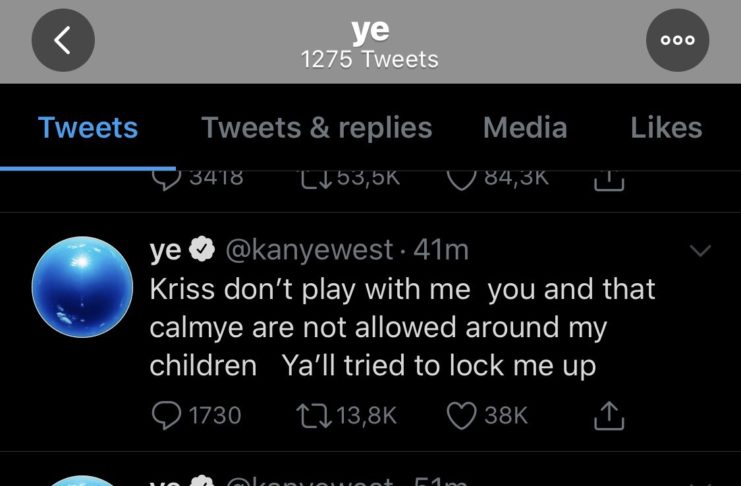Expand the chevron menu on Kriss tweet
Screen dimensions: 741x486
[701, 252]
